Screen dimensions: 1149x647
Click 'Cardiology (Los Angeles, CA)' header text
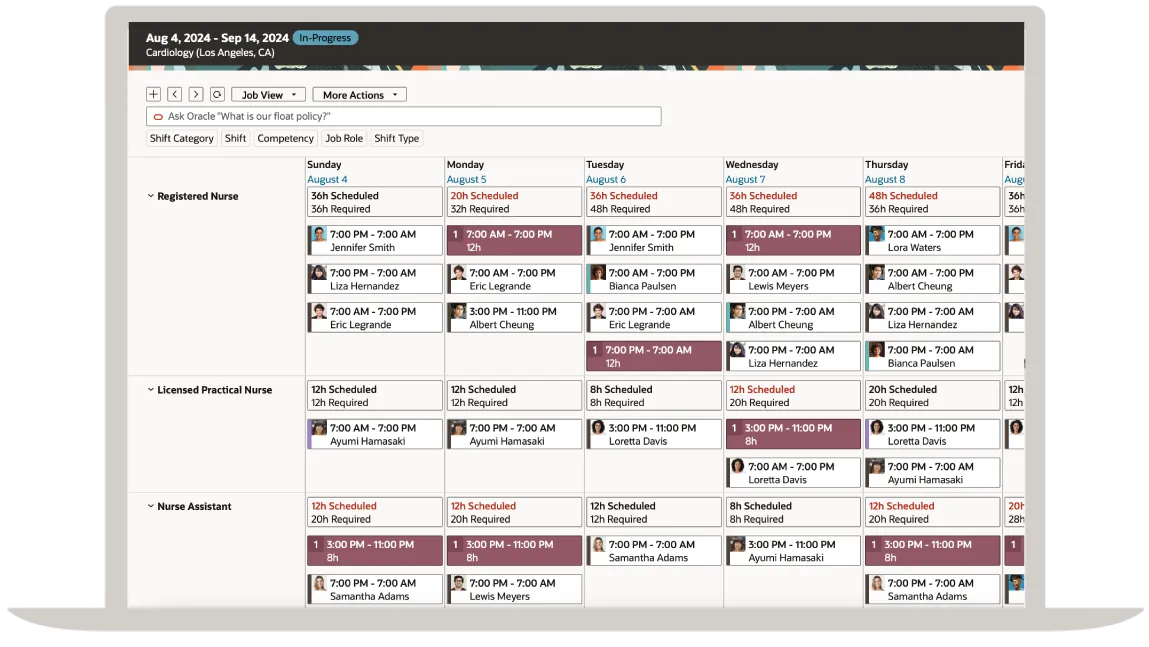tap(210, 53)
